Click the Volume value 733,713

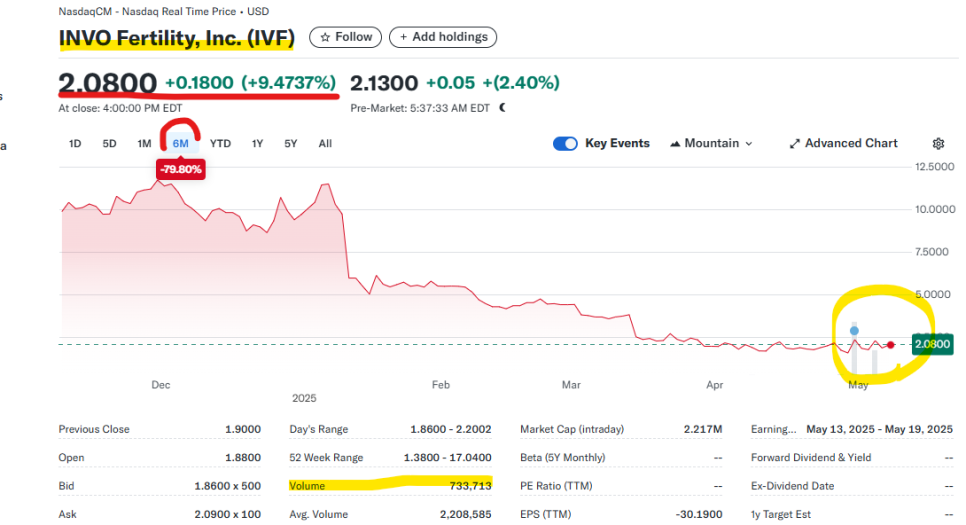coord(471,486)
